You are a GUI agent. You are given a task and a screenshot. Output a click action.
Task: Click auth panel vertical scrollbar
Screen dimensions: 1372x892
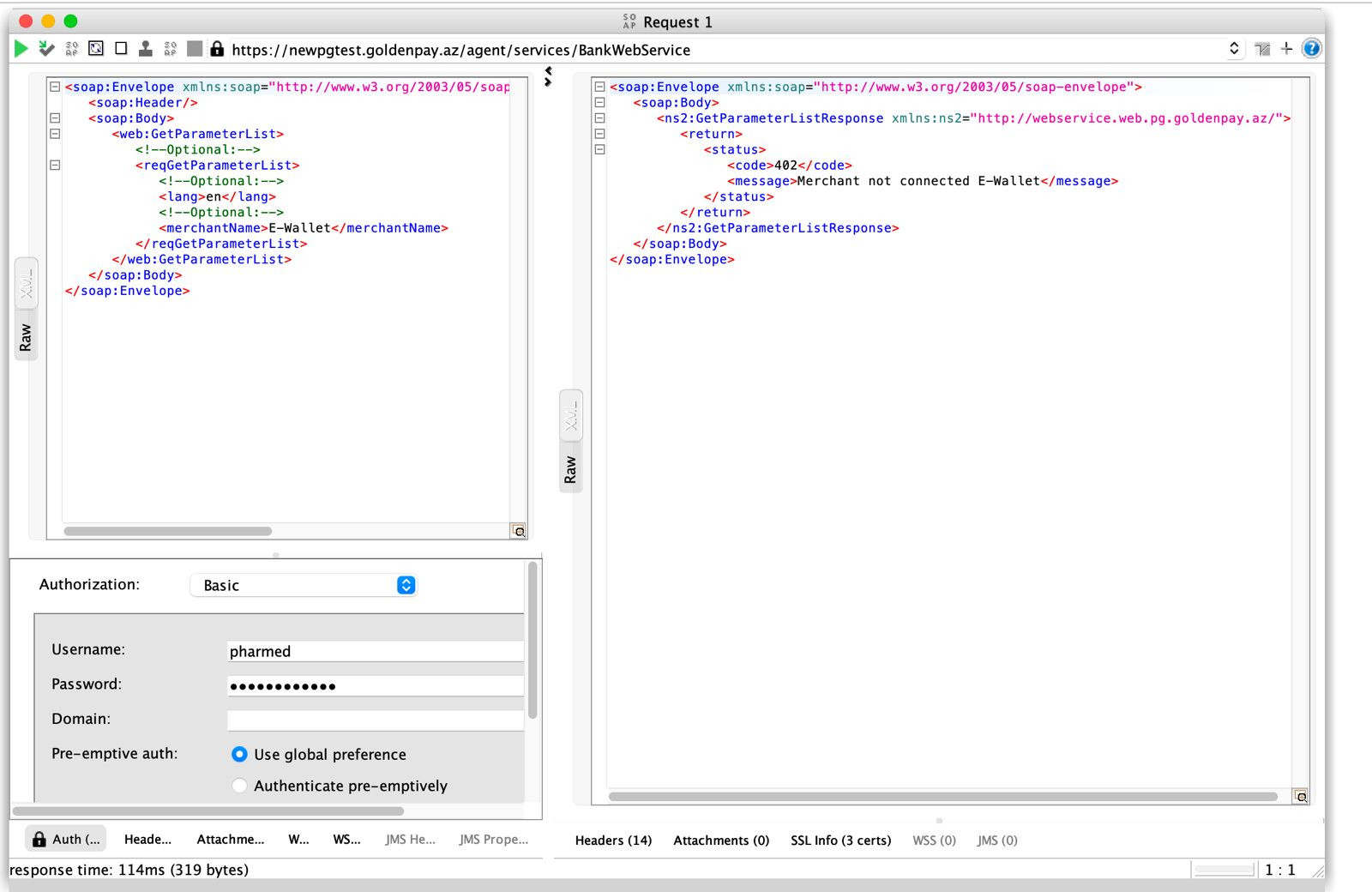tap(533, 641)
